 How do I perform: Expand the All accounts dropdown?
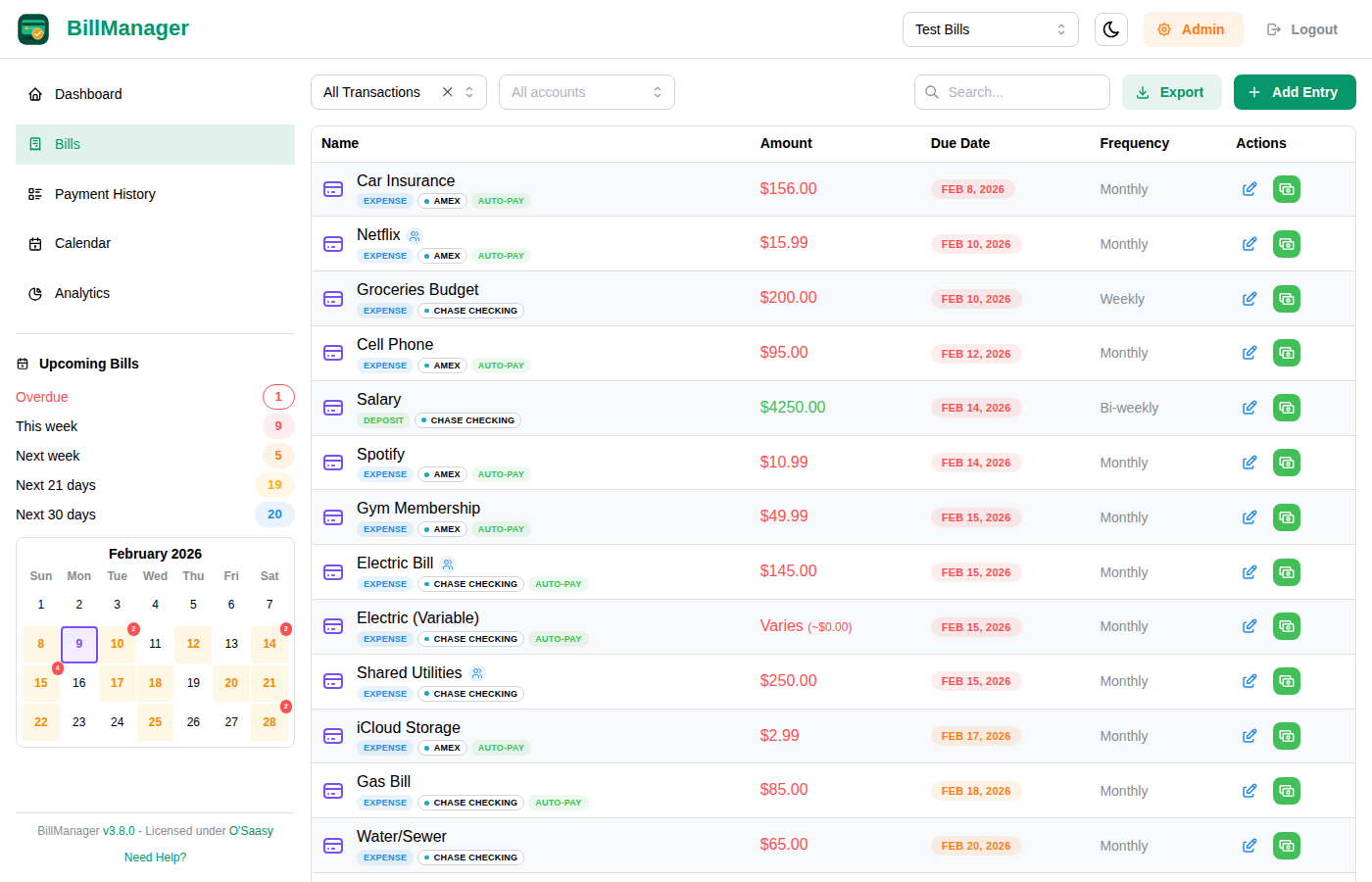pyautogui.click(x=586, y=92)
